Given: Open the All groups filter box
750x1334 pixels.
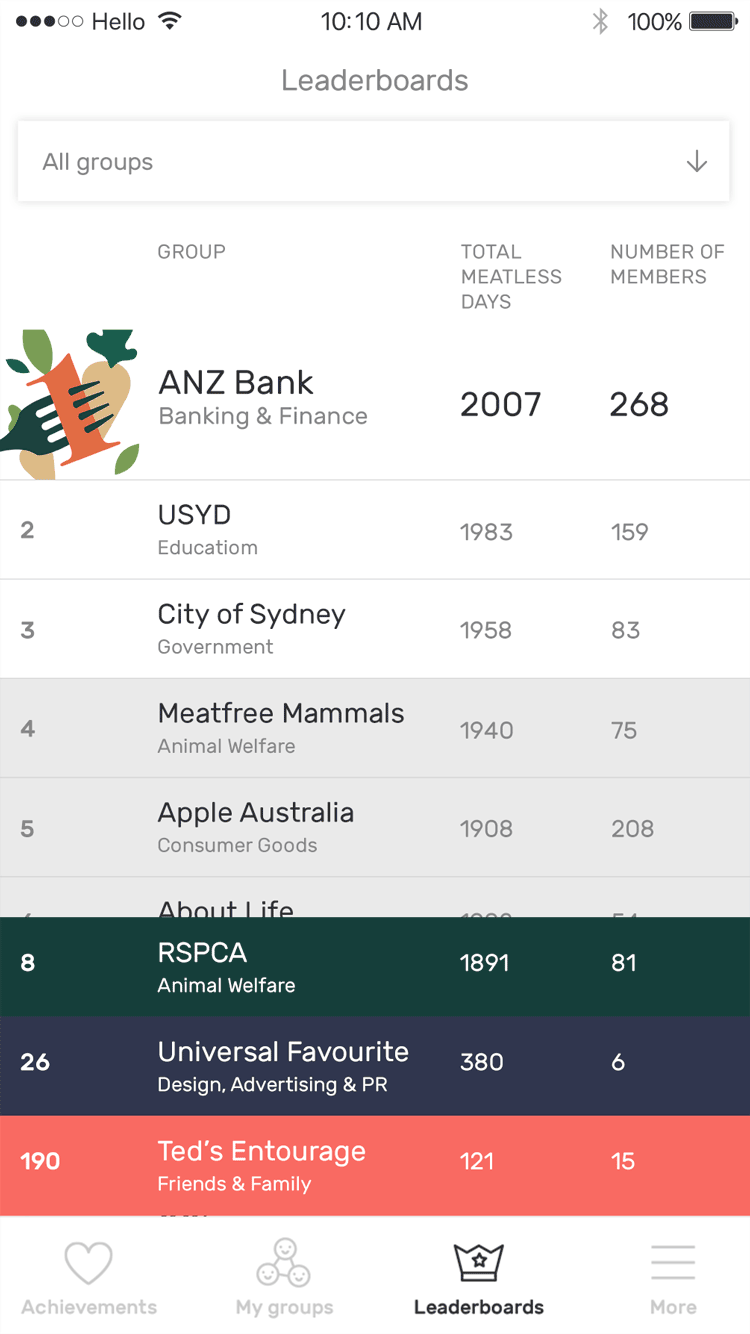Looking at the screenshot, I should point(373,162).
